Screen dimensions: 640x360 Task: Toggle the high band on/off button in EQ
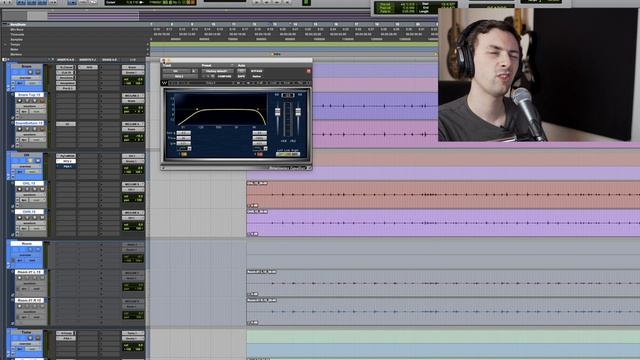click(260, 154)
